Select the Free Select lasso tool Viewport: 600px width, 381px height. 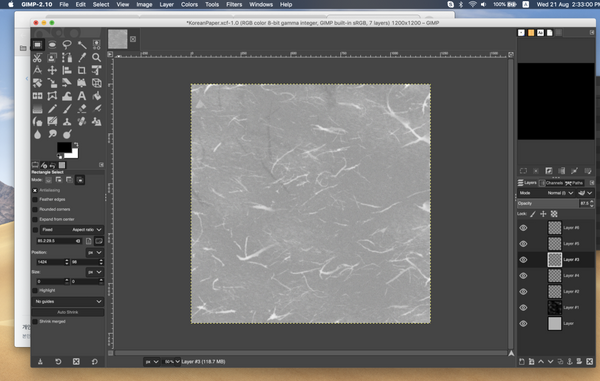[x=67, y=45]
